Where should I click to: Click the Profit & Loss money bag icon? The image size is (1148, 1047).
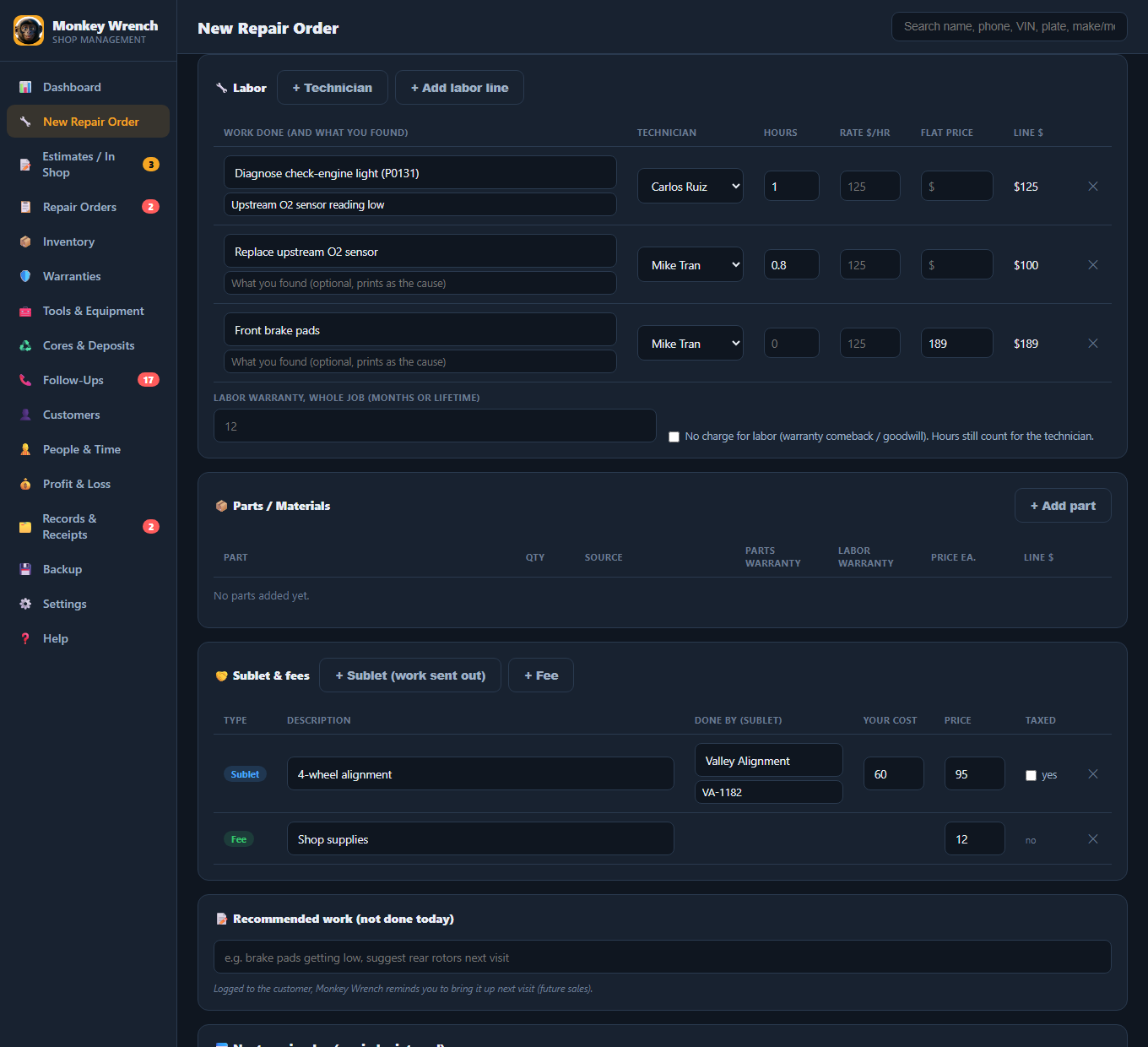coord(25,484)
